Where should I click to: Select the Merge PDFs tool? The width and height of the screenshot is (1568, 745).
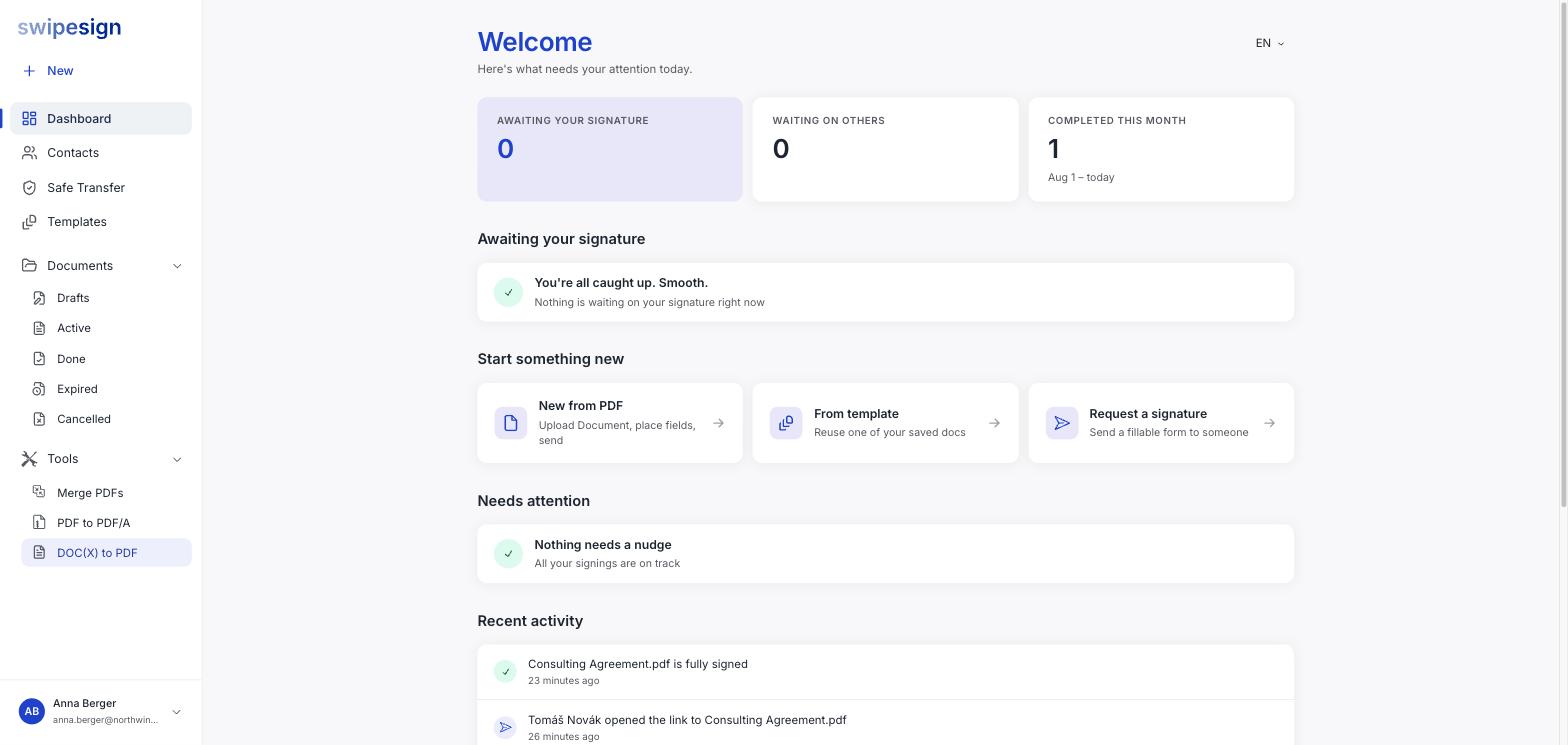tap(106, 492)
